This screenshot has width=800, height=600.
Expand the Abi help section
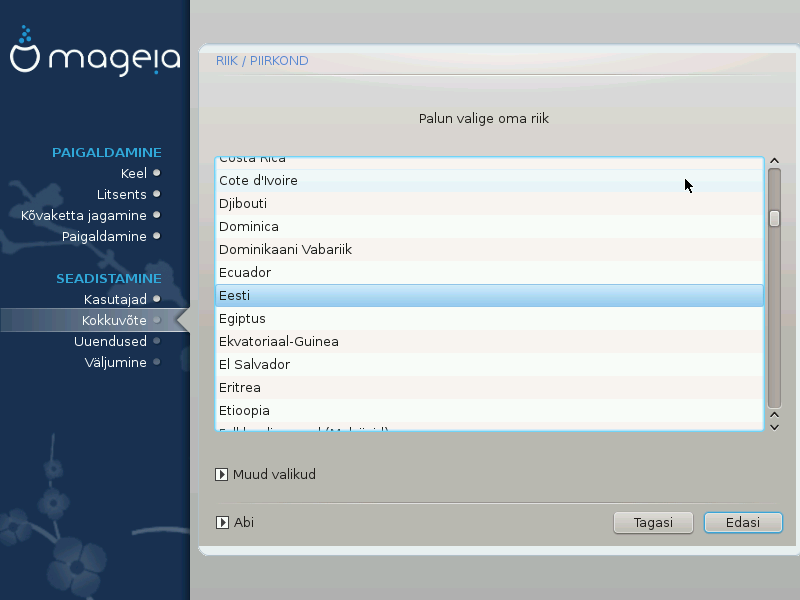pyautogui.click(x=221, y=522)
